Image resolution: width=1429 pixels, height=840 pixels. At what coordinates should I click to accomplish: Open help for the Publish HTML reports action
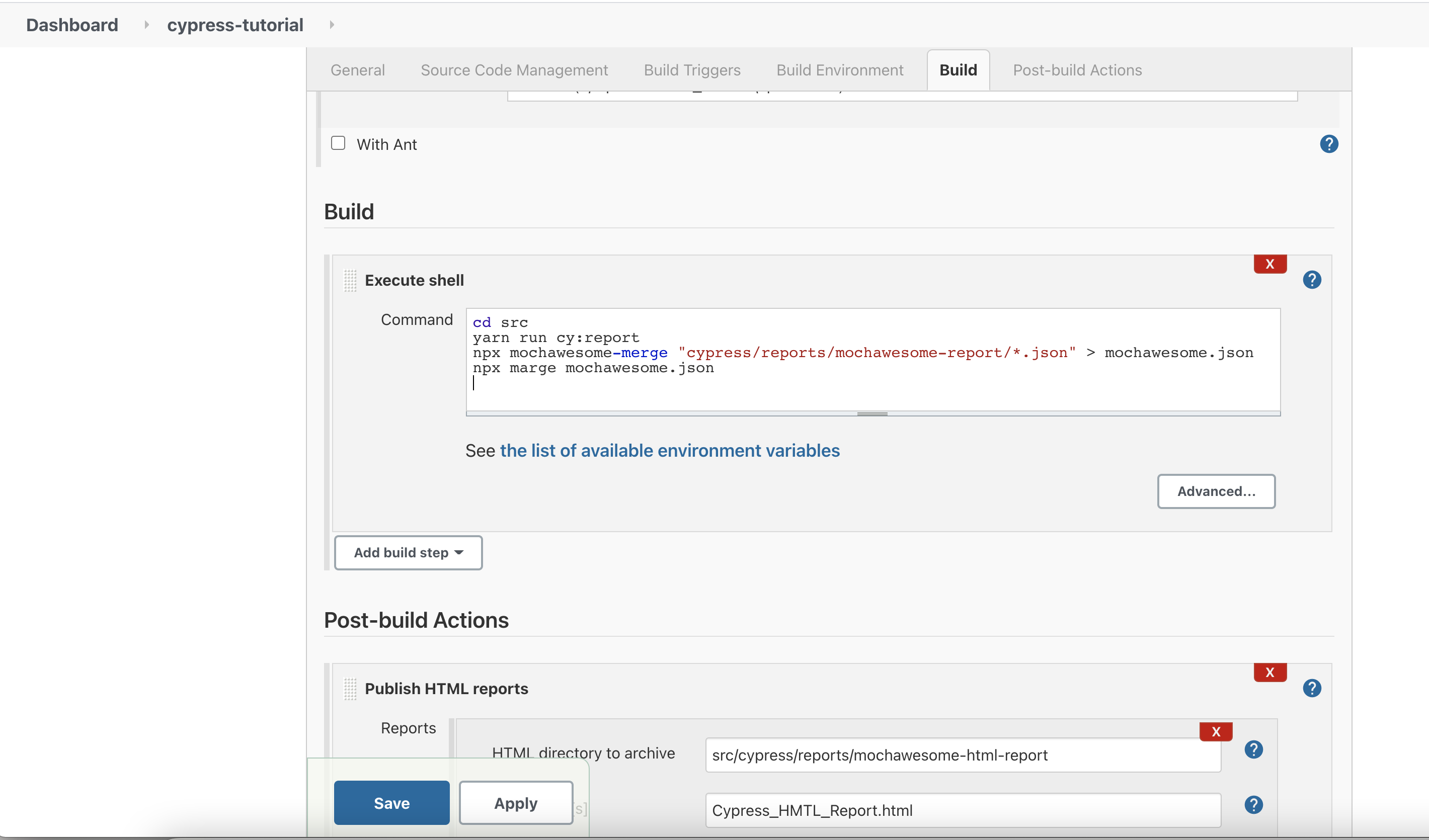(1312, 688)
